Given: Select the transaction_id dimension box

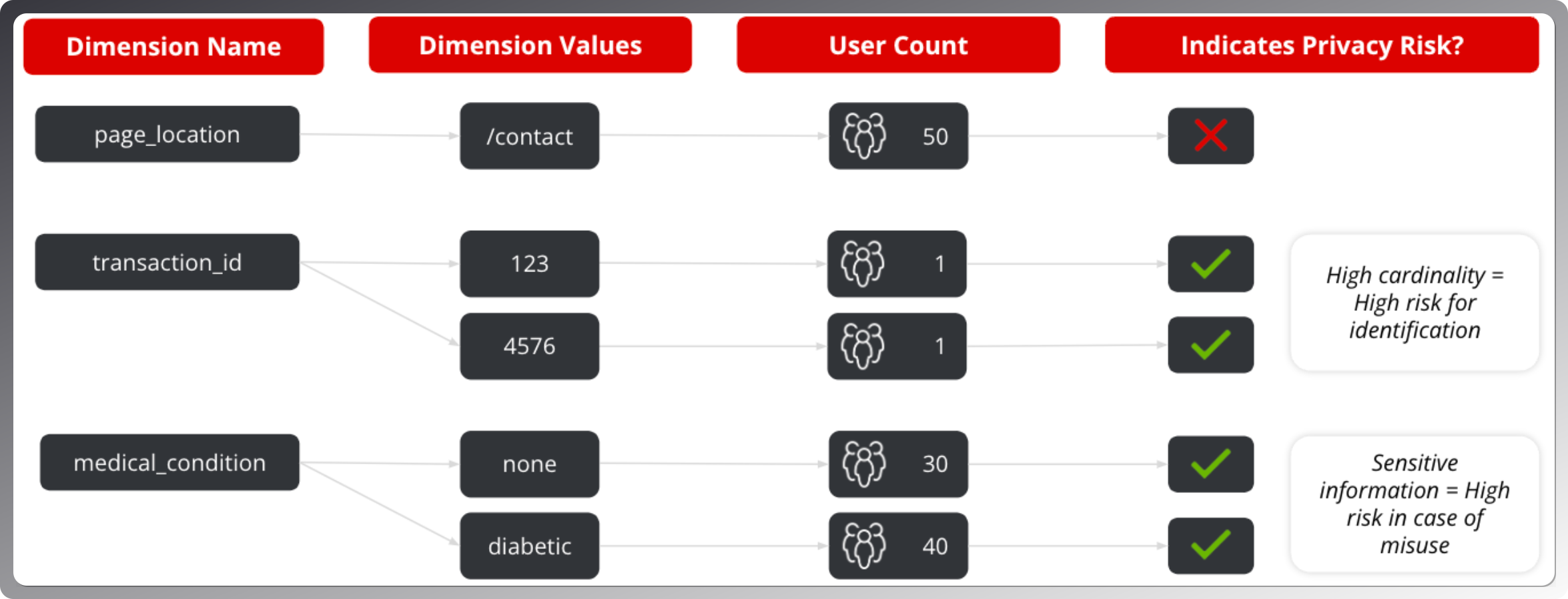Looking at the screenshot, I should point(167,262).
